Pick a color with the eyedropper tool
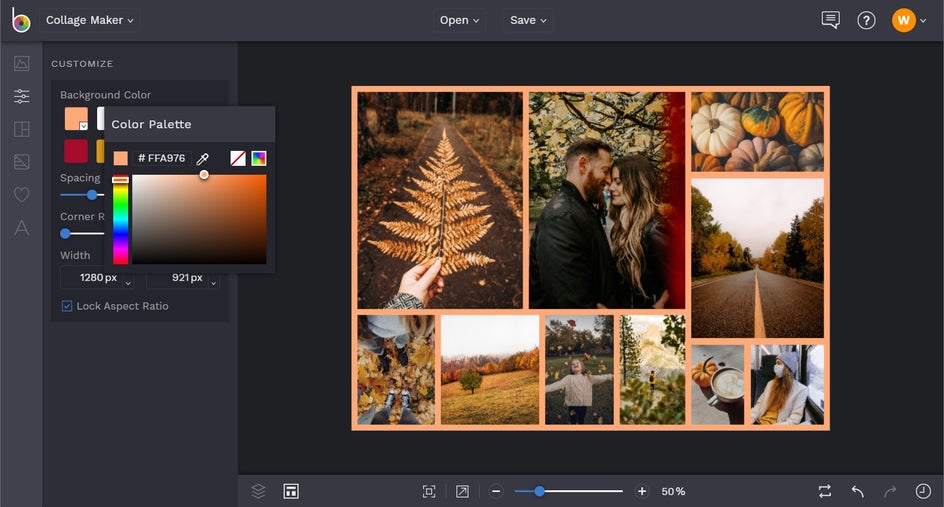Screen dimensions: 944x507 coord(202,158)
